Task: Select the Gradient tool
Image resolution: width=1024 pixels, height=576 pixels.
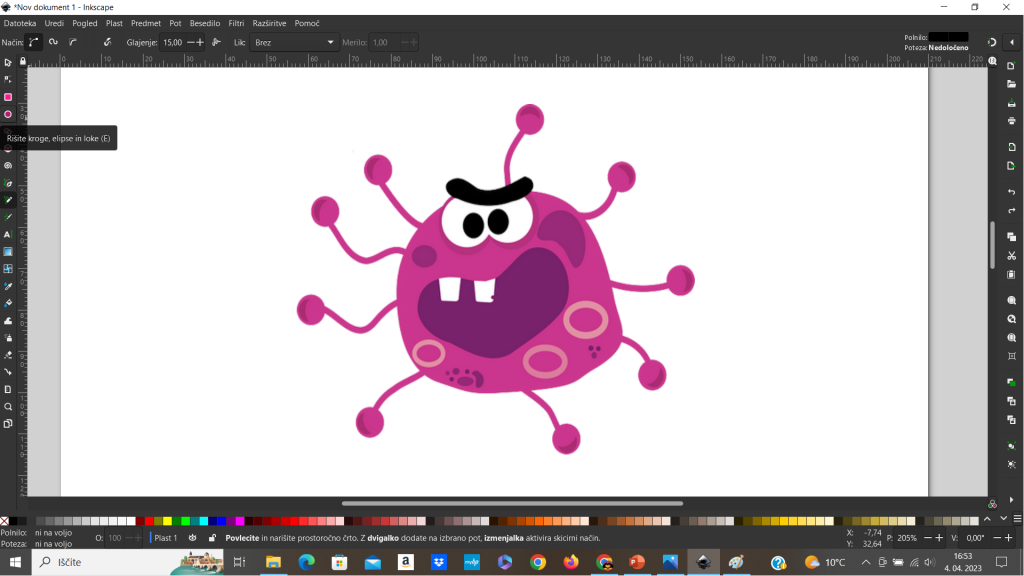Action: (8, 252)
